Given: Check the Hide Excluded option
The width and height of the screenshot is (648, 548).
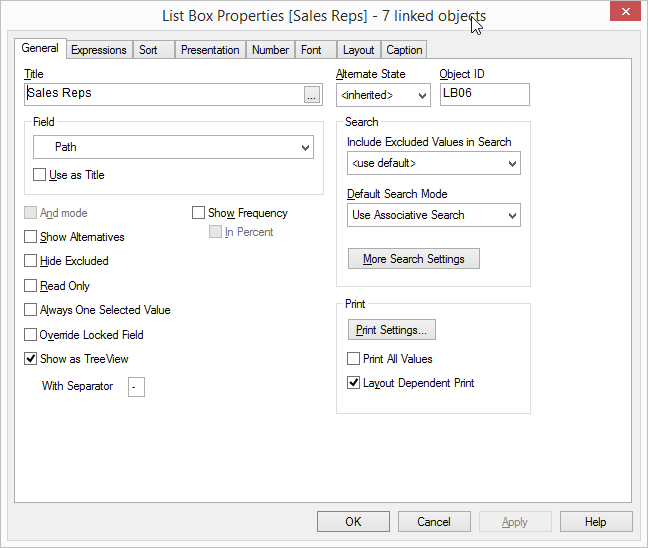Looking at the screenshot, I should point(31,261).
